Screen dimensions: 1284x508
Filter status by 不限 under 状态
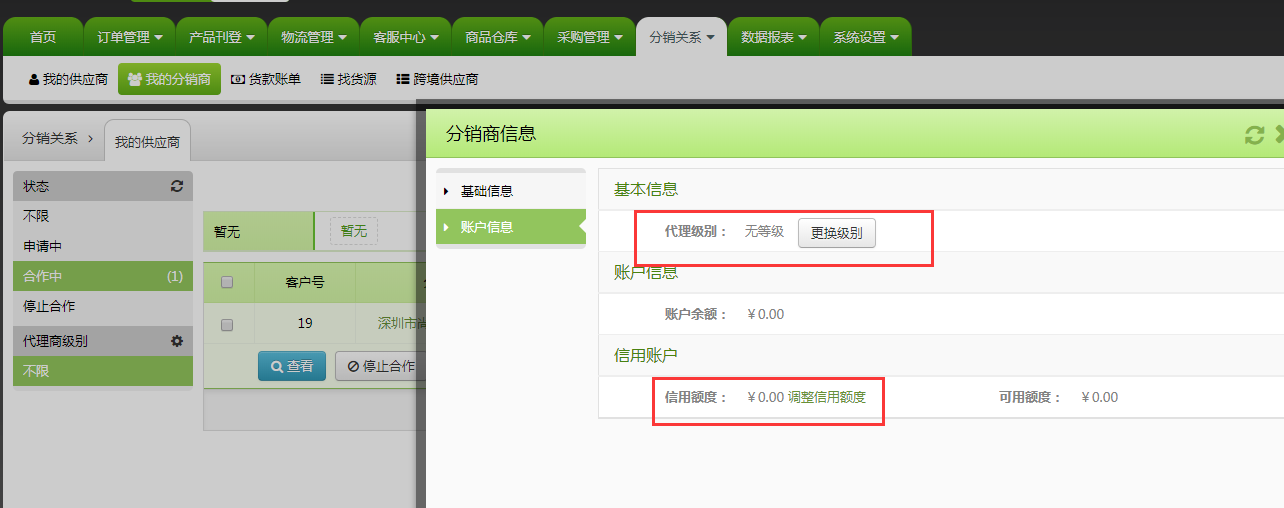[x=103, y=216]
